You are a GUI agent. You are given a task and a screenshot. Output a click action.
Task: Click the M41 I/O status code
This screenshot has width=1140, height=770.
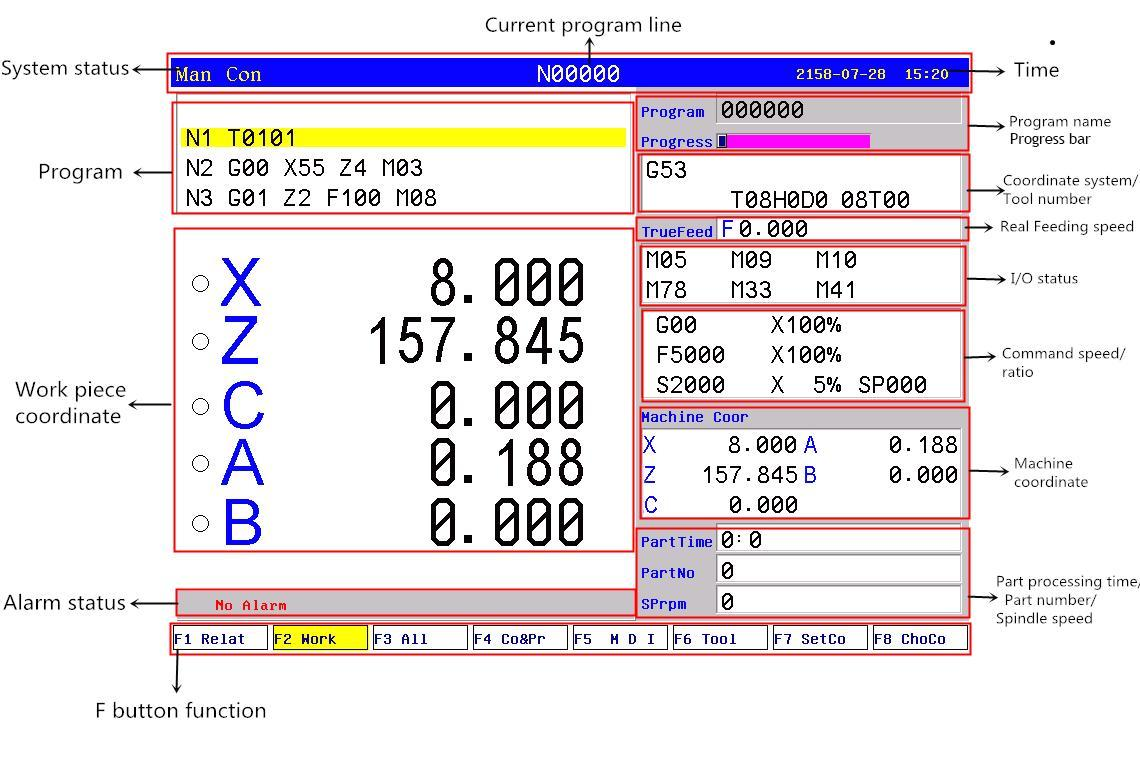[836, 290]
